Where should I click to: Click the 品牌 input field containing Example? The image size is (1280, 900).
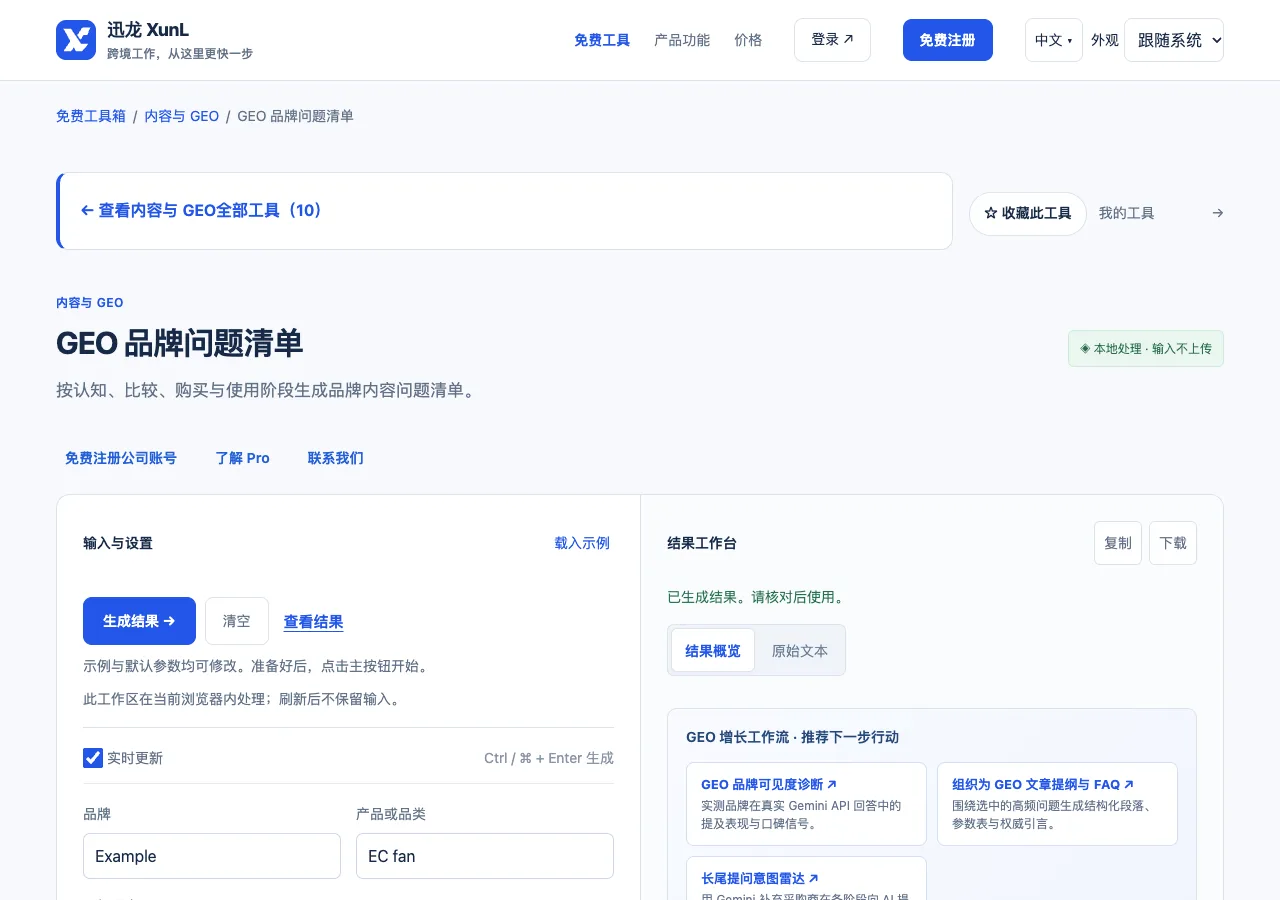(212, 856)
